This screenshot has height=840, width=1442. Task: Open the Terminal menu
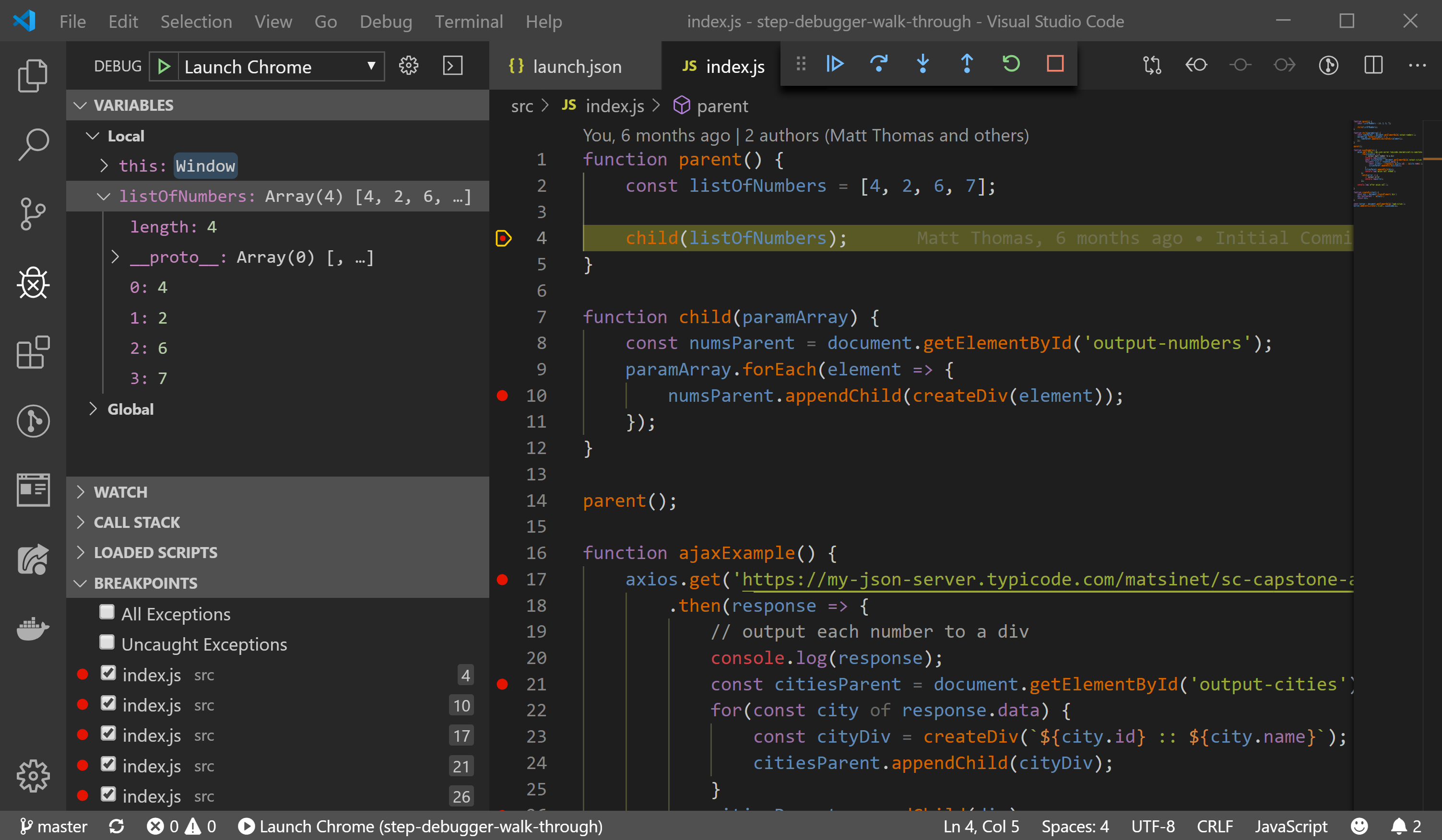click(468, 22)
